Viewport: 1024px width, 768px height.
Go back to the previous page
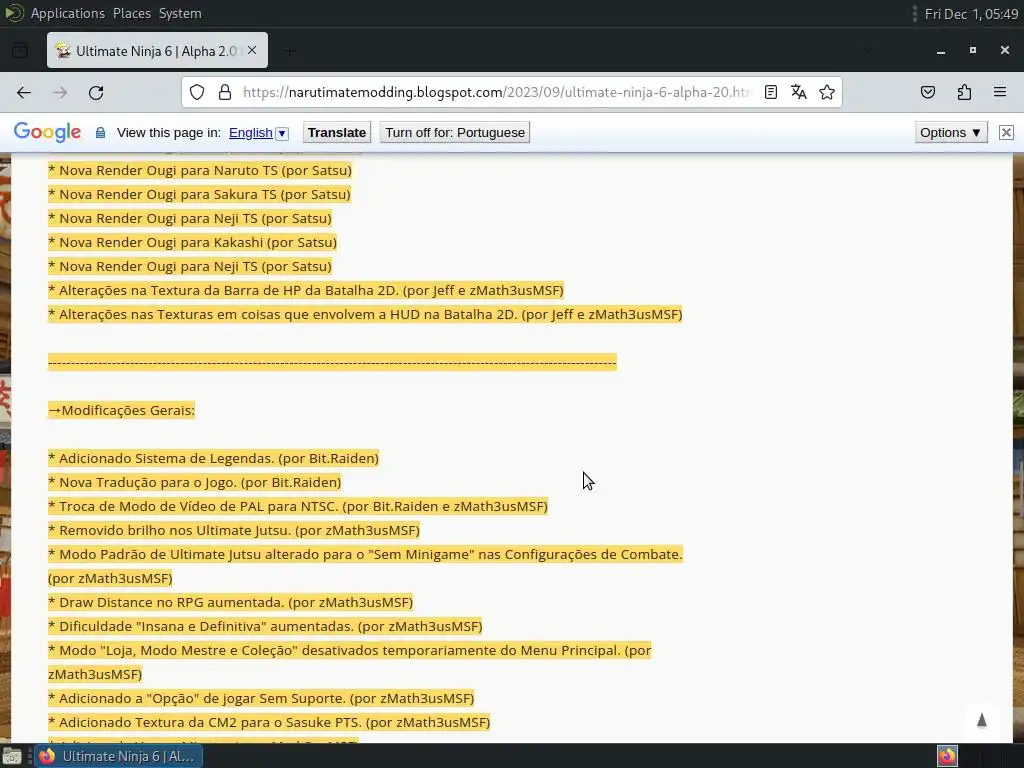click(24, 93)
